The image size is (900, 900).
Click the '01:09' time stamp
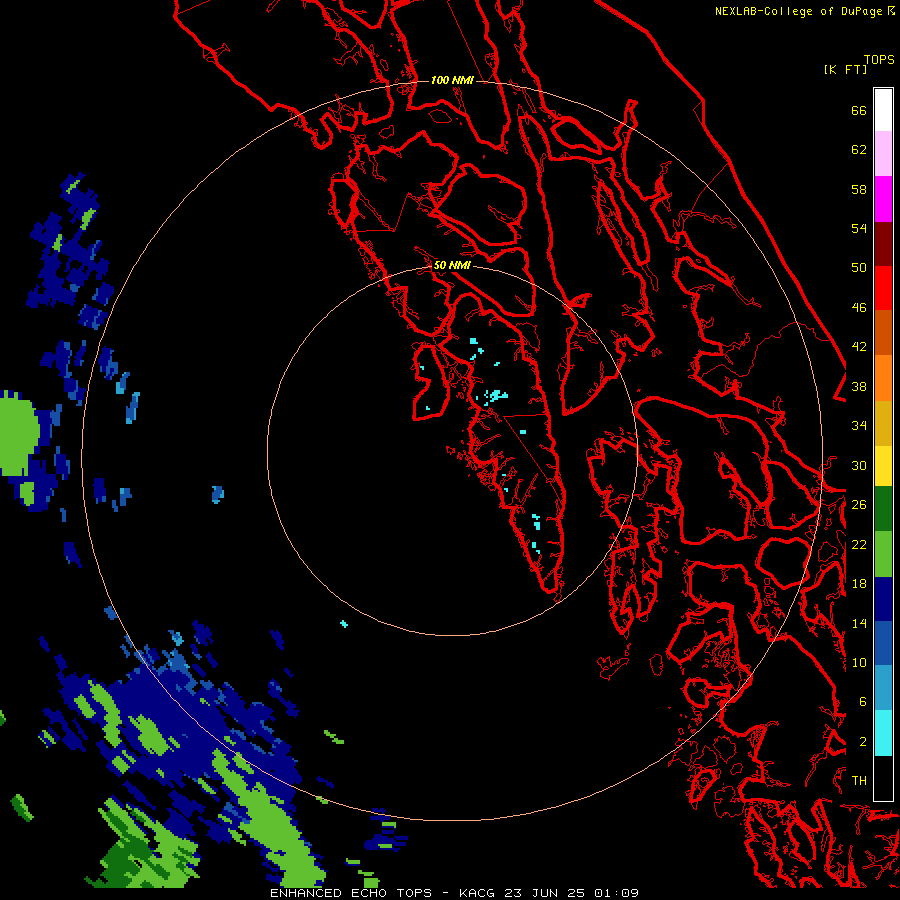pyautogui.click(x=616, y=893)
